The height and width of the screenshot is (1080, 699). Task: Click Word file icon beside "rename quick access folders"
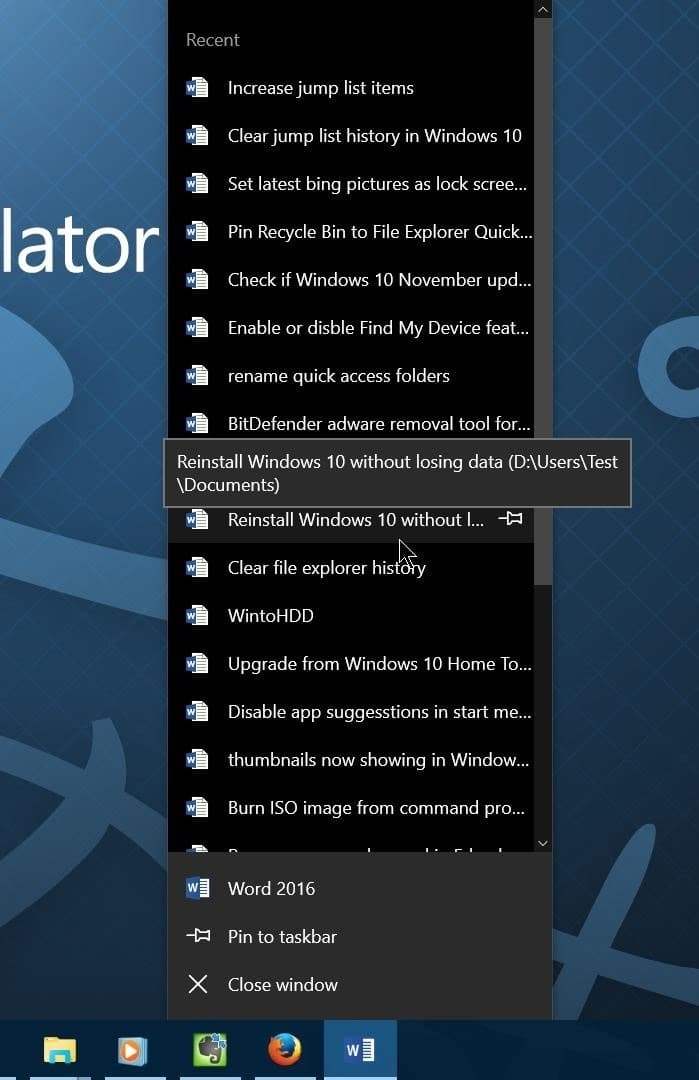pyautogui.click(x=198, y=375)
